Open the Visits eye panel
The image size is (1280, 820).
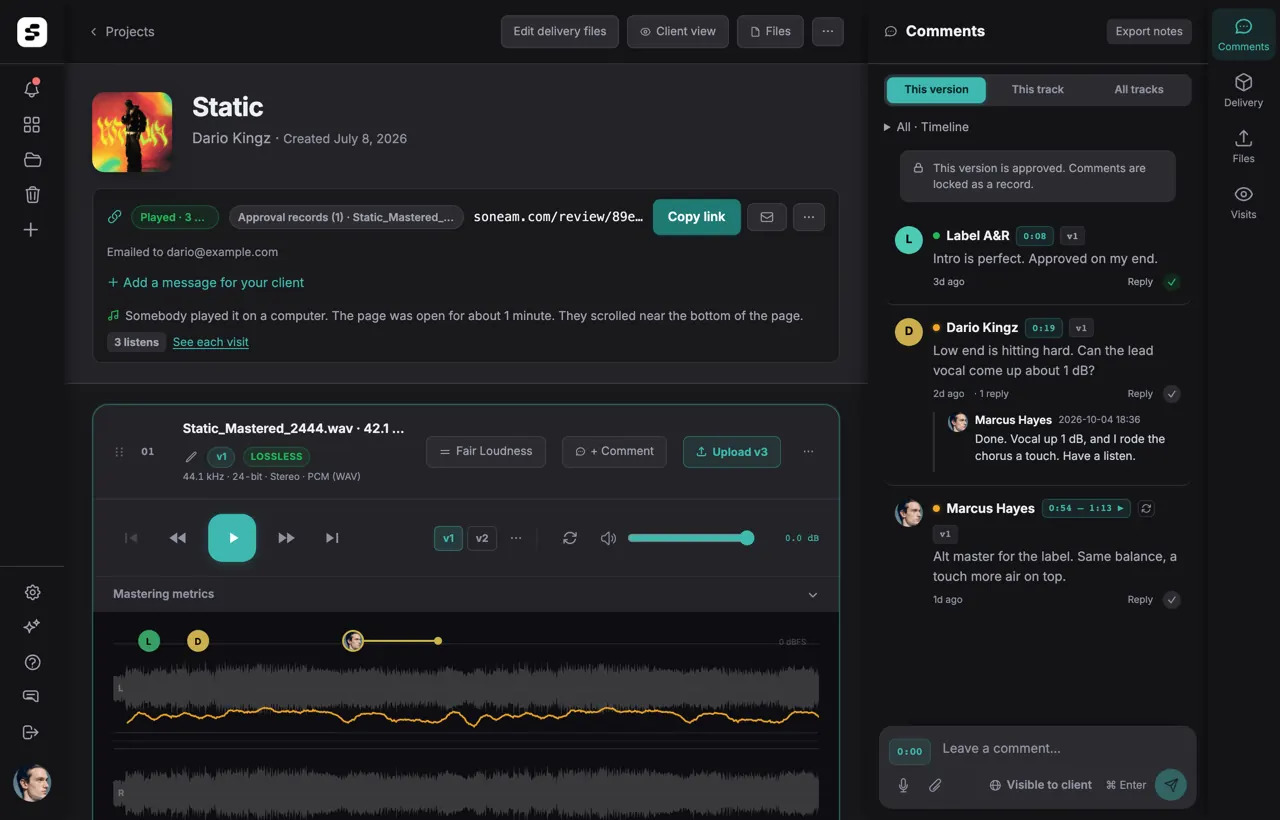(1243, 202)
